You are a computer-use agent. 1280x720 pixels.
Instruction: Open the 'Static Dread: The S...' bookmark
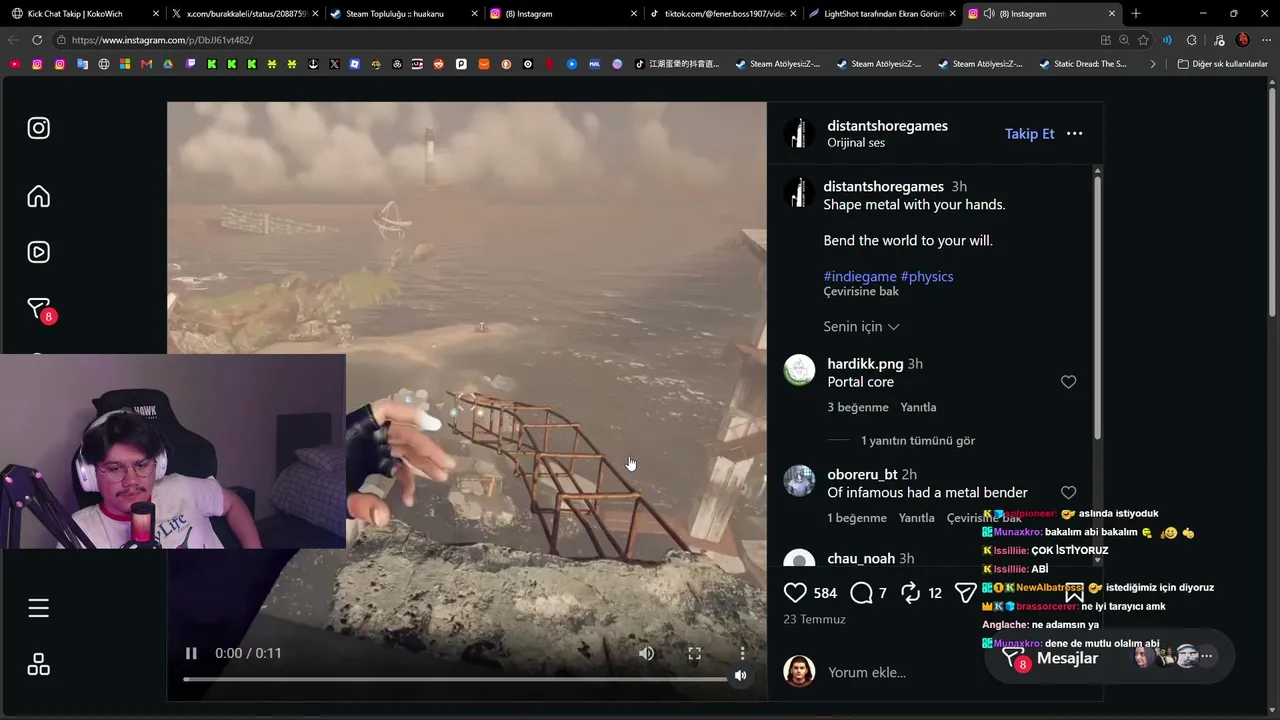(1083, 64)
